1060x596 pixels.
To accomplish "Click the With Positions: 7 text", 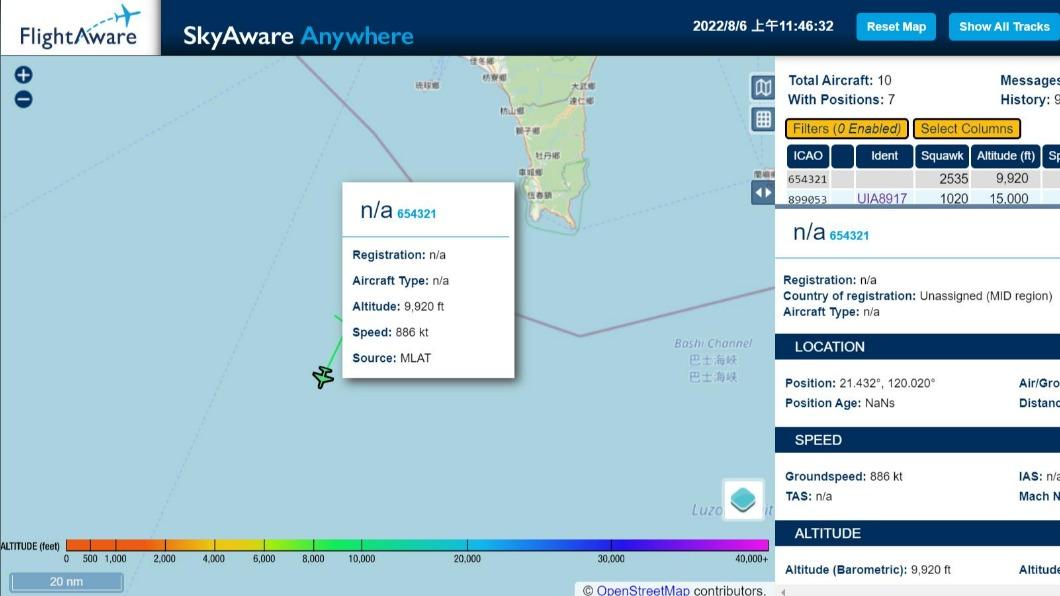I will pyautogui.click(x=842, y=100).
